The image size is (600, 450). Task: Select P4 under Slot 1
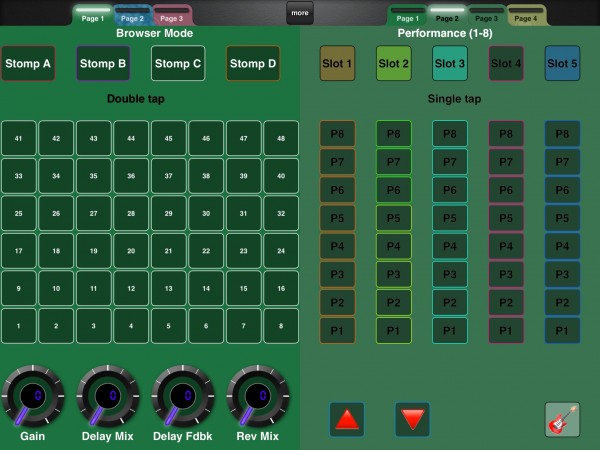click(337, 246)
